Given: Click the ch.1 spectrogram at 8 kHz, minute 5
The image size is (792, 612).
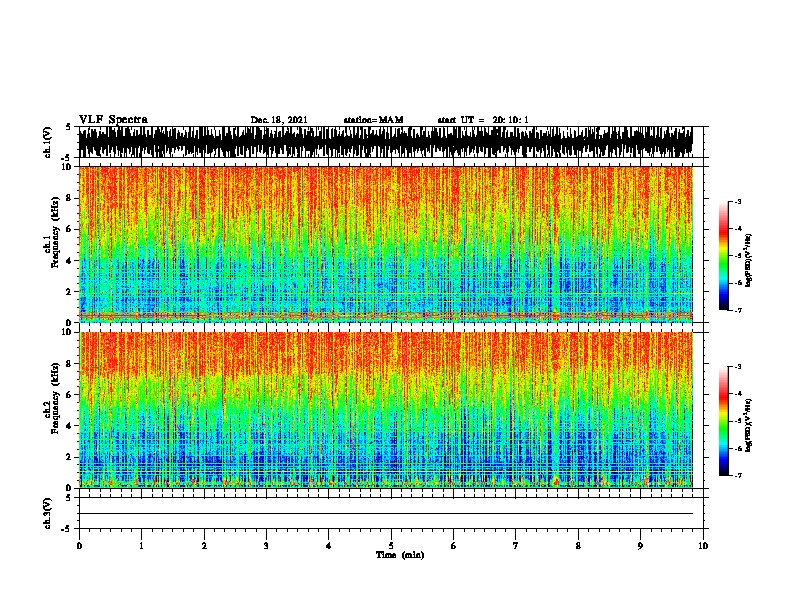Looking at the screenshot, I should [x=391, y=198].
